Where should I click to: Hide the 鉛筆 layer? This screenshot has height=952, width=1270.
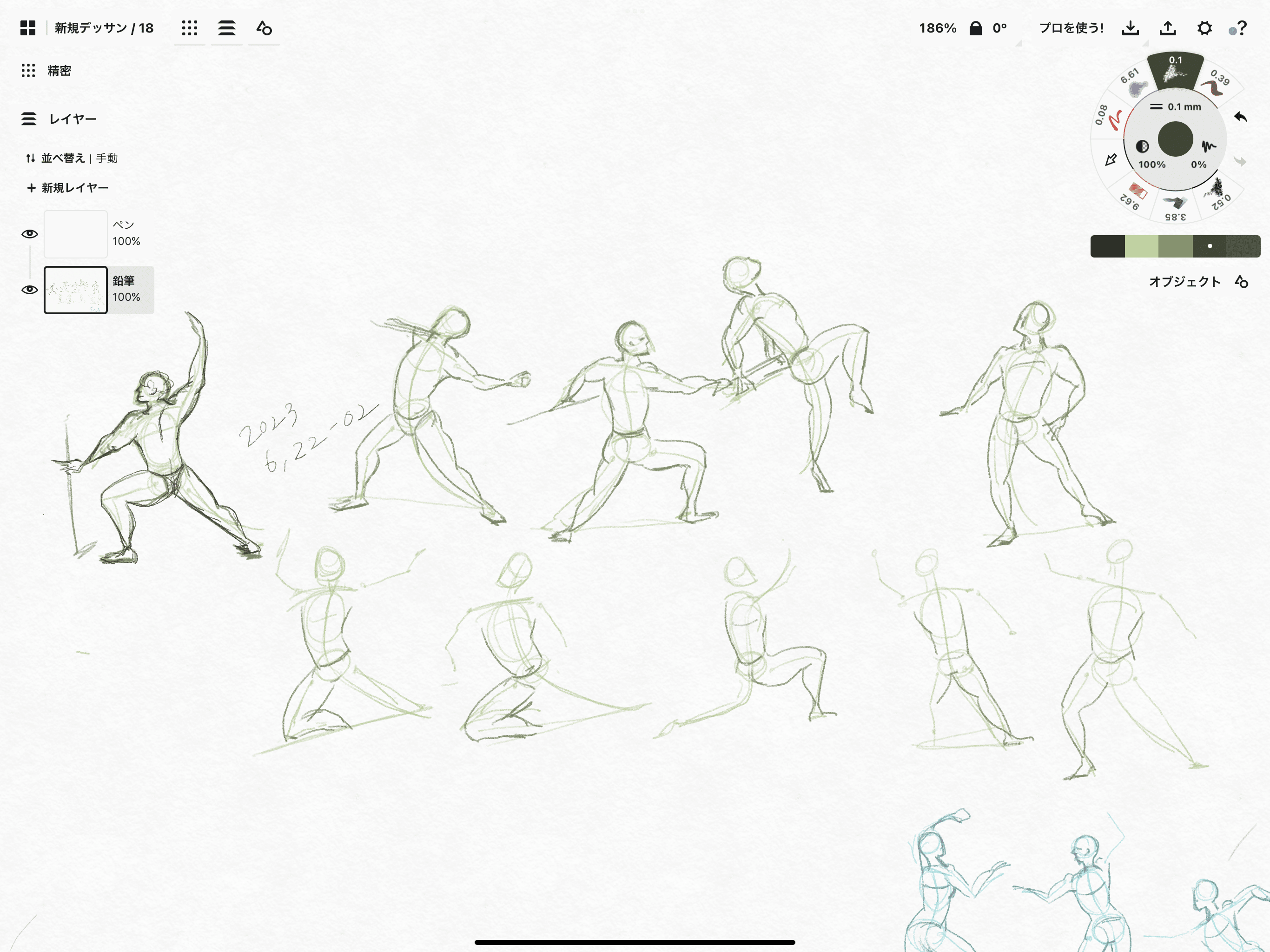click(x=29, y=290)
